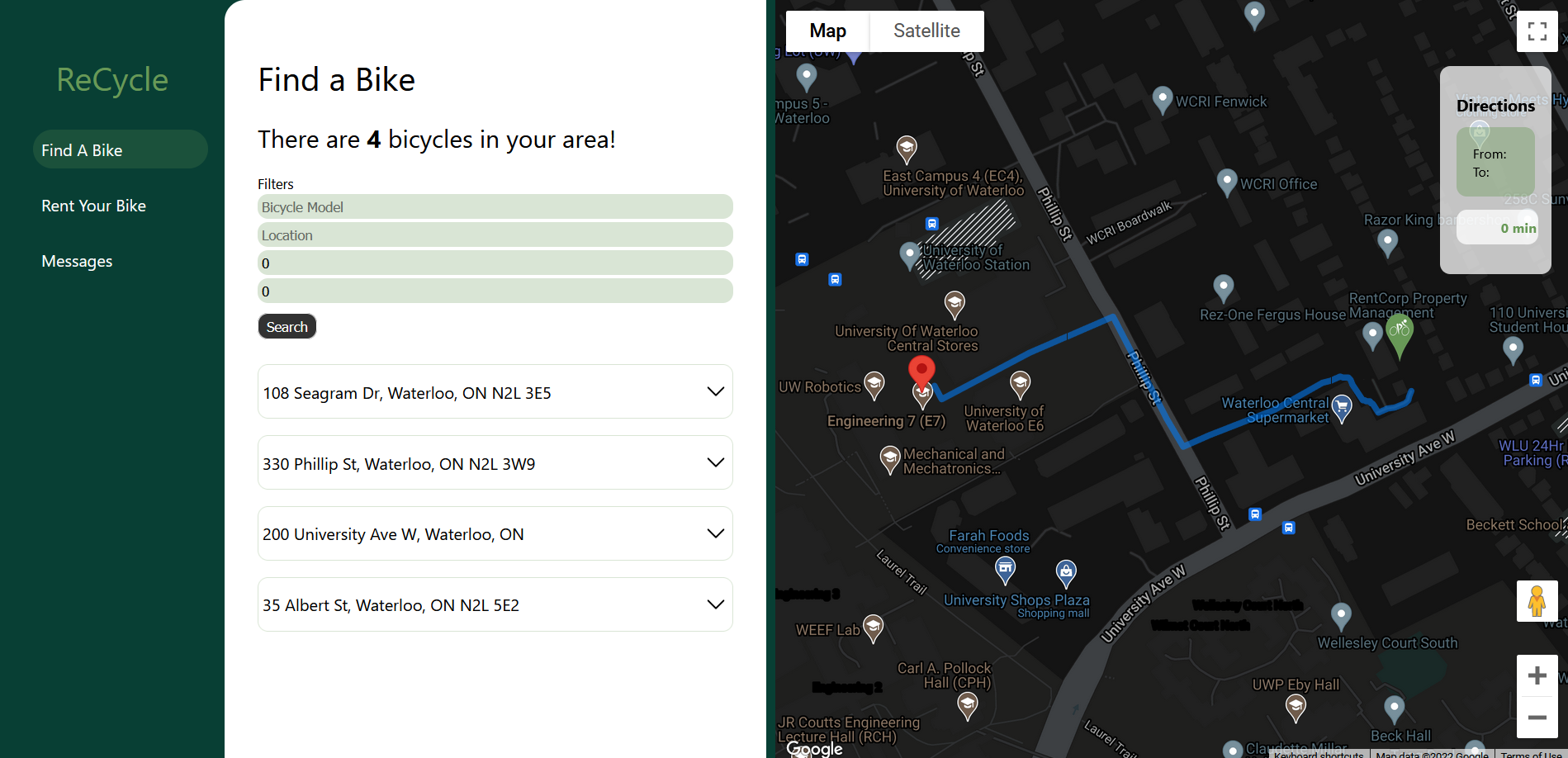Open University Shops Plaza shopping pin
Screen dimensions: 1568x758
pyautogui.click(x=1066, y=573)
